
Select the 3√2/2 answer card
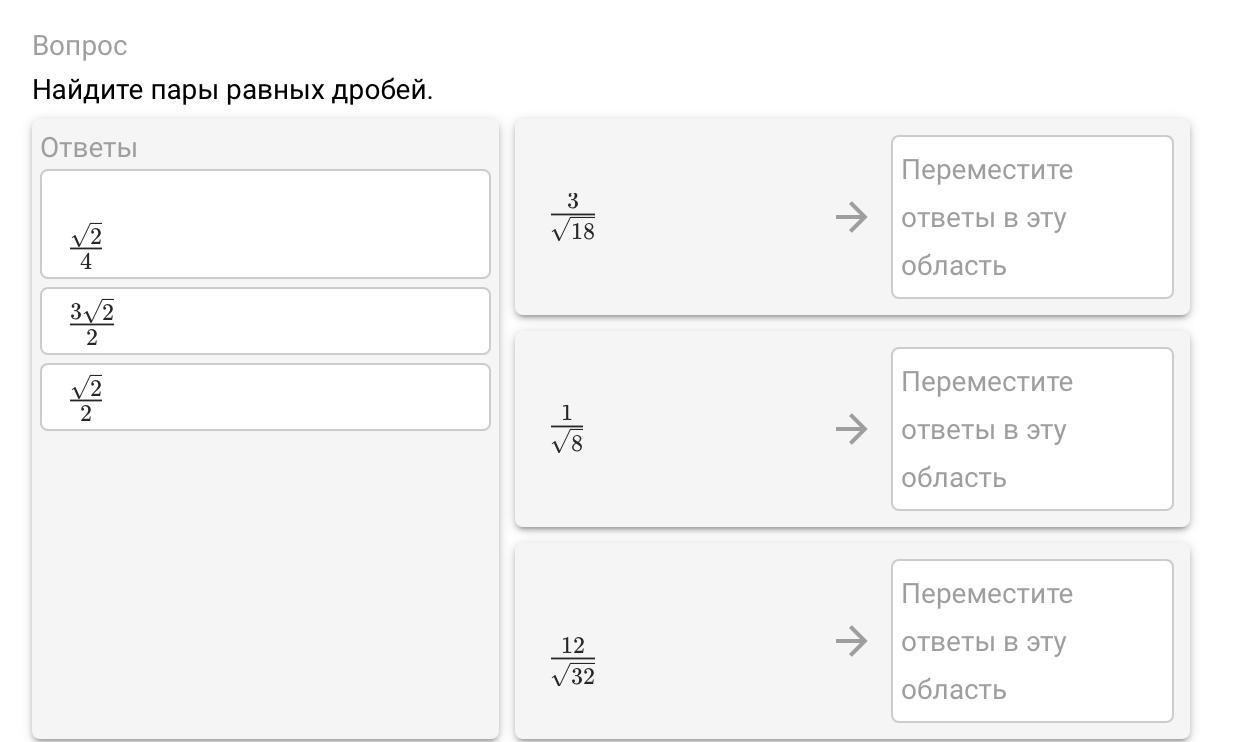pyautogui.click(x=265, y=321)
